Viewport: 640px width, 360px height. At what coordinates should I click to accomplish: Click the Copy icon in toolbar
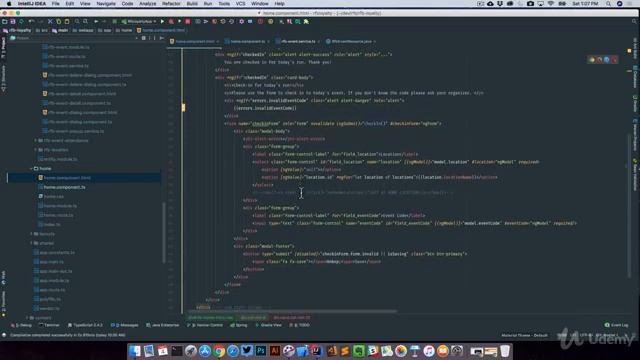[59, 21]
